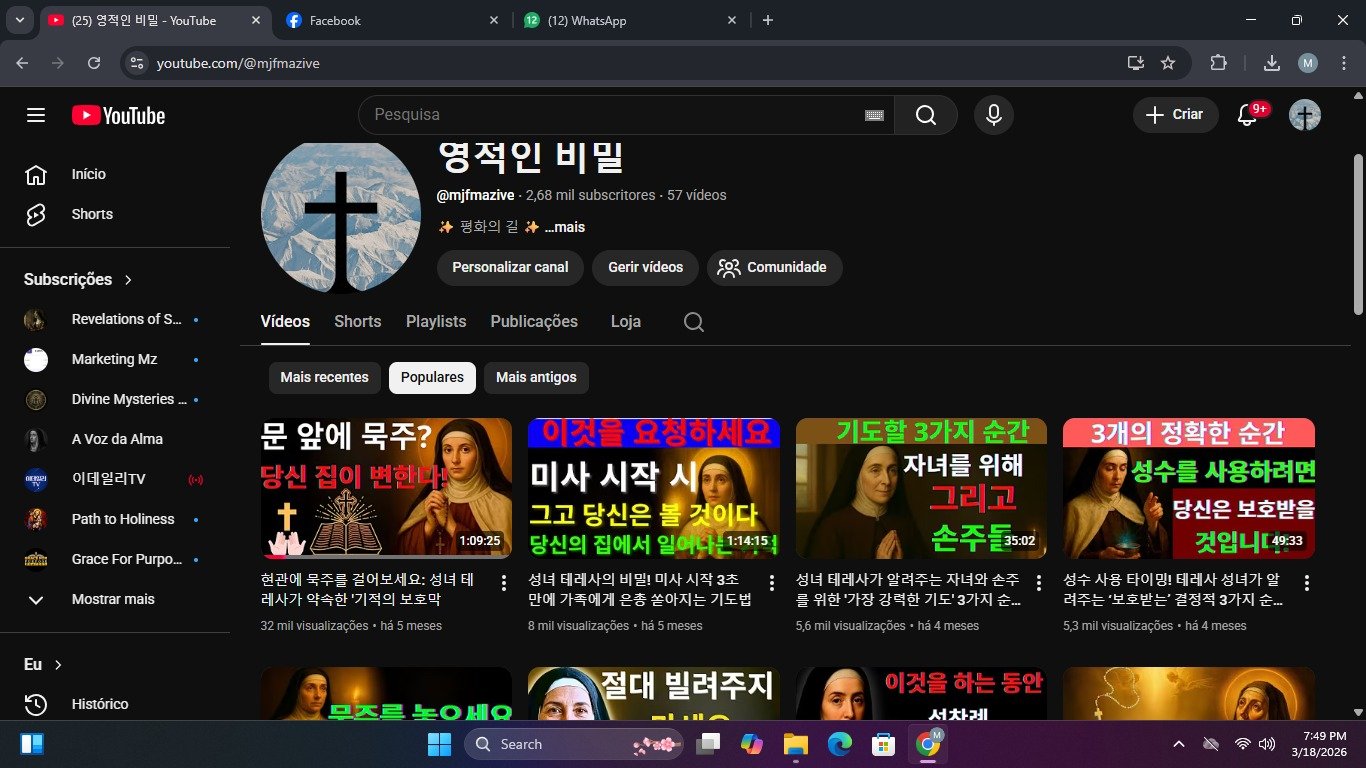Expand Mostrar mais in subscriptions

(x=112, y=599)
